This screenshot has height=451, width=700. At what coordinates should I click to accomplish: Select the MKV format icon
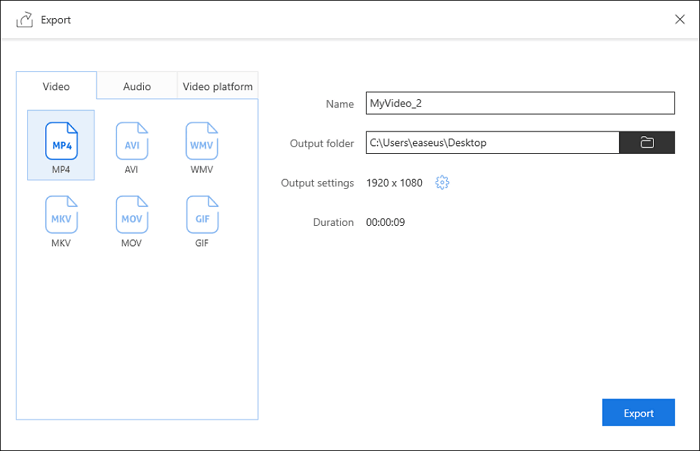coord(61,217)
